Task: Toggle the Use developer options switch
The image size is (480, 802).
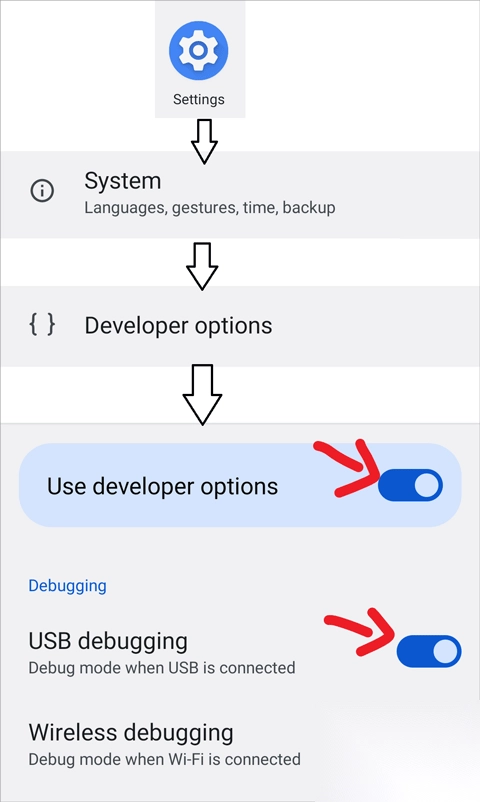Action: coord(410,485)
